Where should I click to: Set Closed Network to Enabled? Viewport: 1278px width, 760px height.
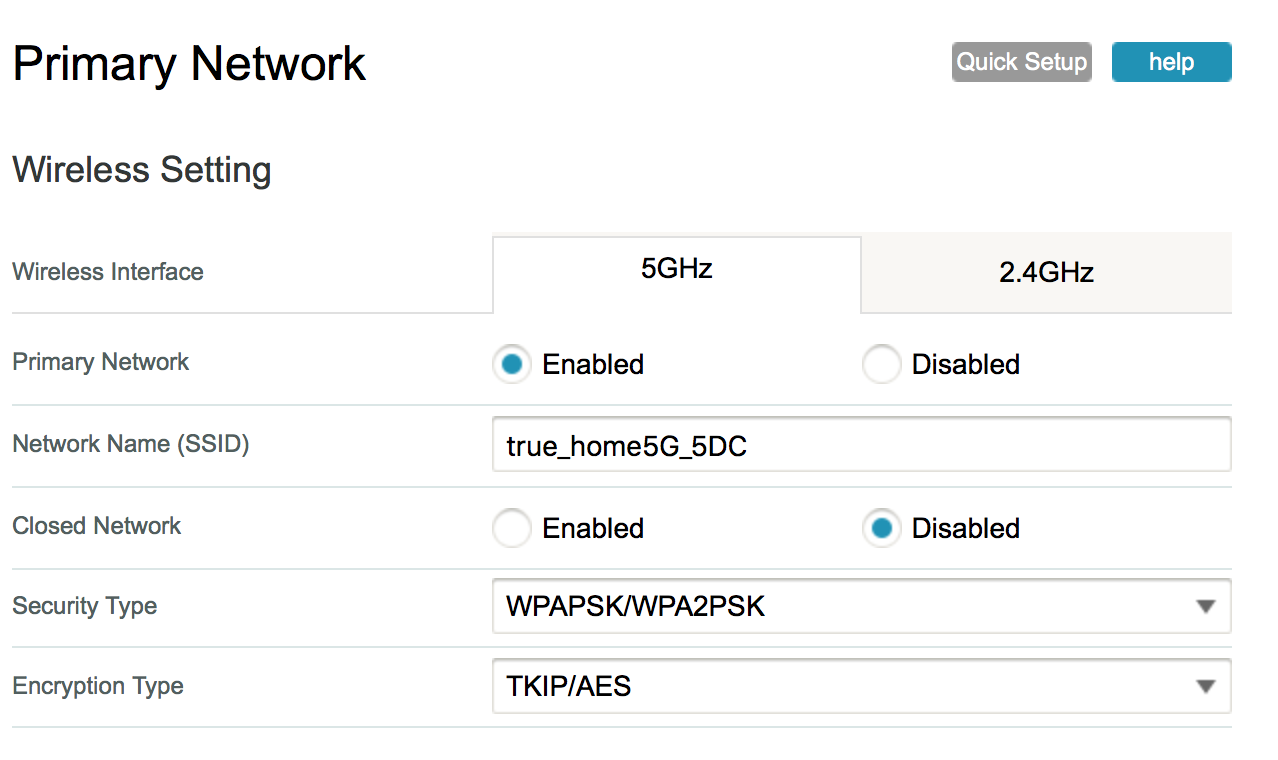pyautogui.click(x=512, y=529)
